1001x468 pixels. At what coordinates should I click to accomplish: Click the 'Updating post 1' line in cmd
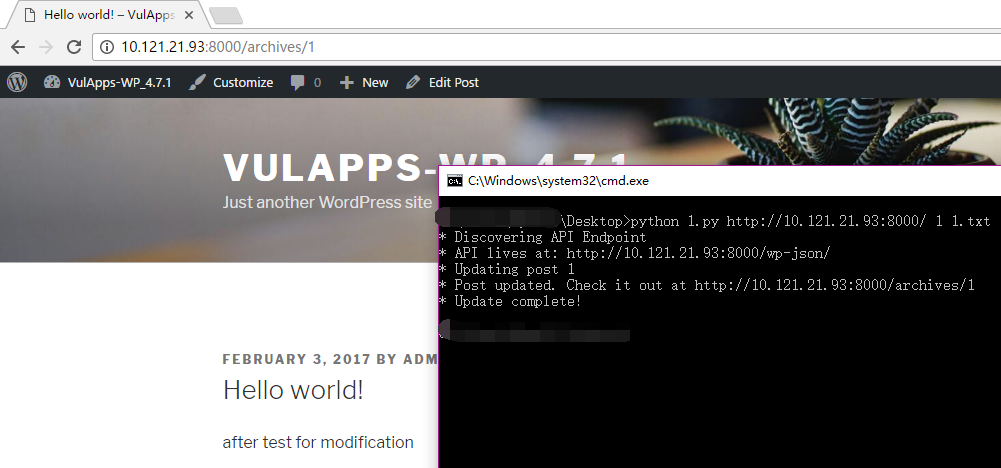[x=507, y=269]
